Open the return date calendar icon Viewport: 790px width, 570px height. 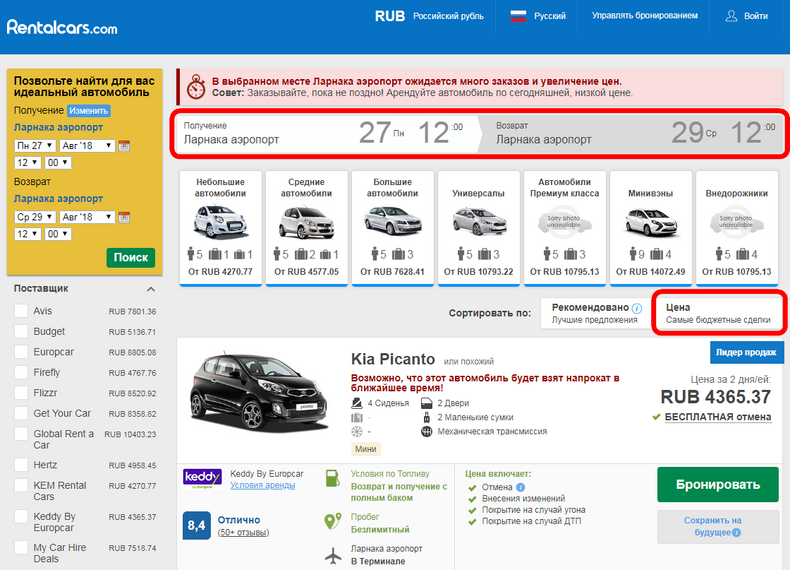(x=124, y=217)
